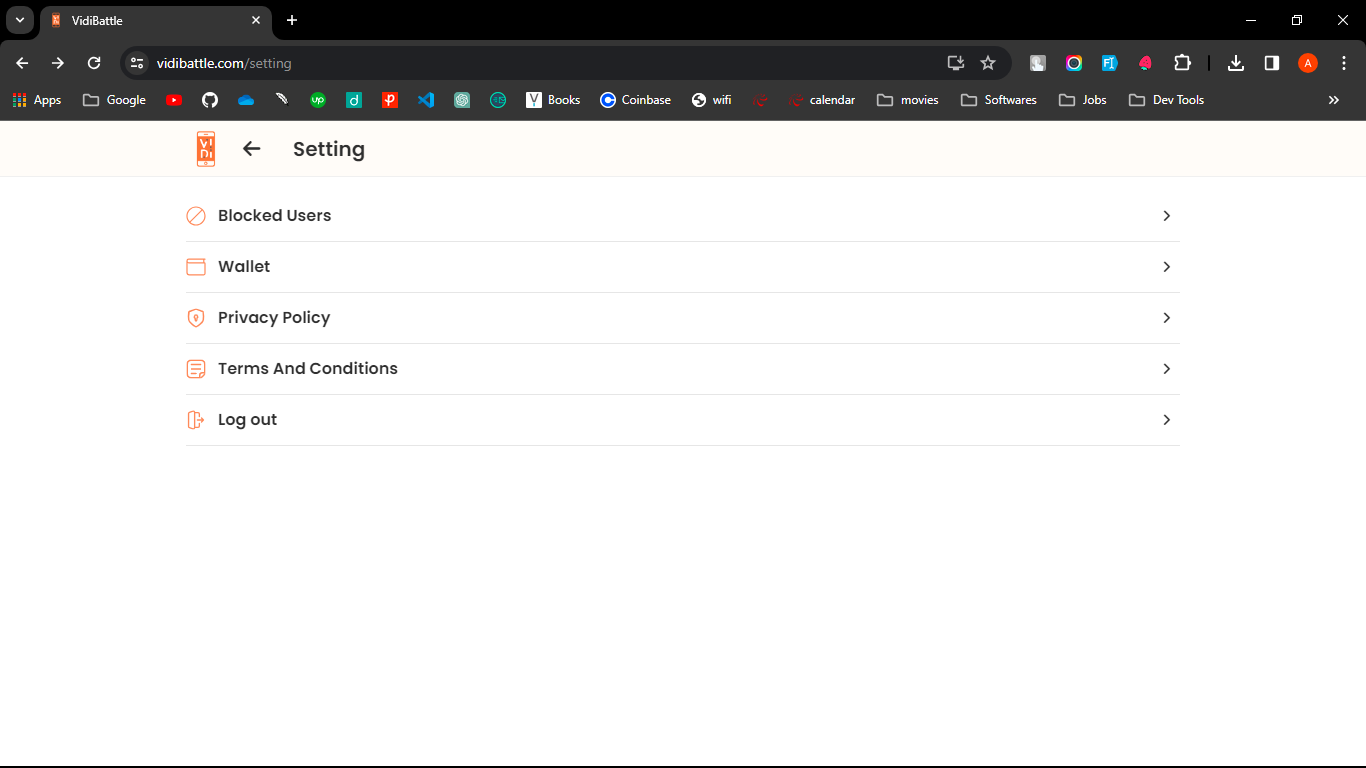Click the Privacy Policy row chevron
This screenshot has width=1366, height=768.
tap(1166, 318)
